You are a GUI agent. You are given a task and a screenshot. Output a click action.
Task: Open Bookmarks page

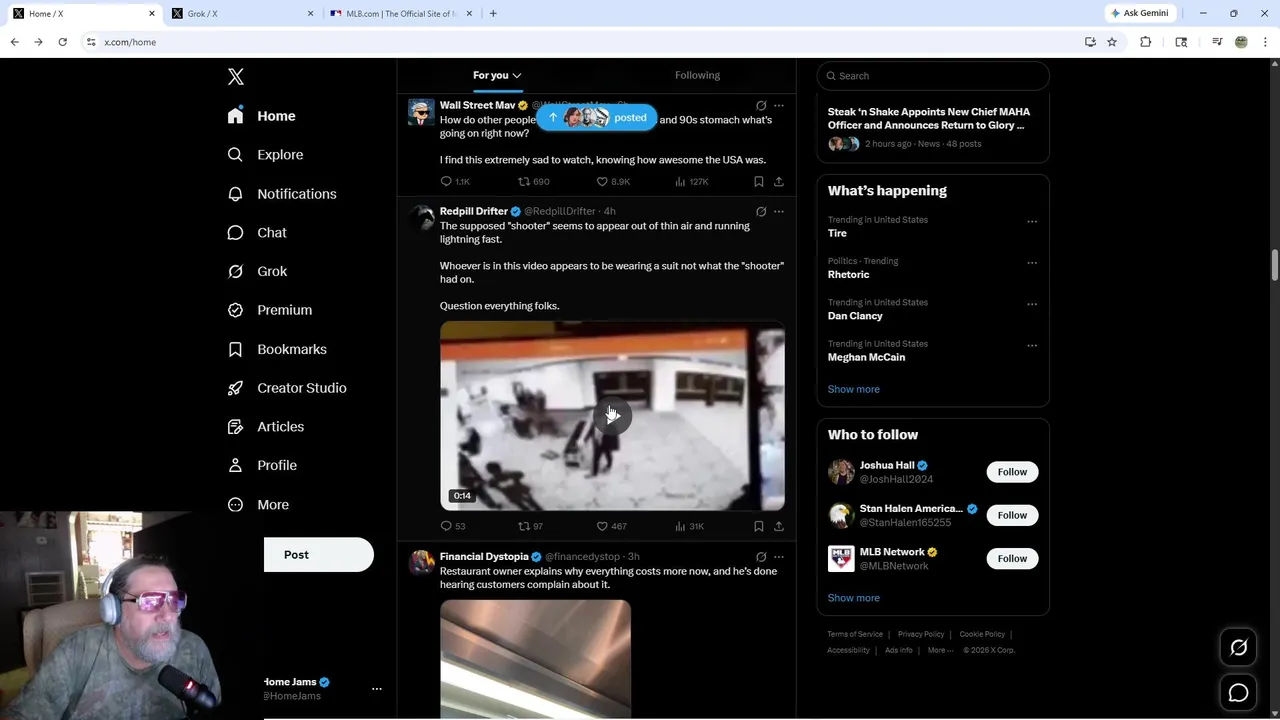pyautogui.click(x=277, y=349)
